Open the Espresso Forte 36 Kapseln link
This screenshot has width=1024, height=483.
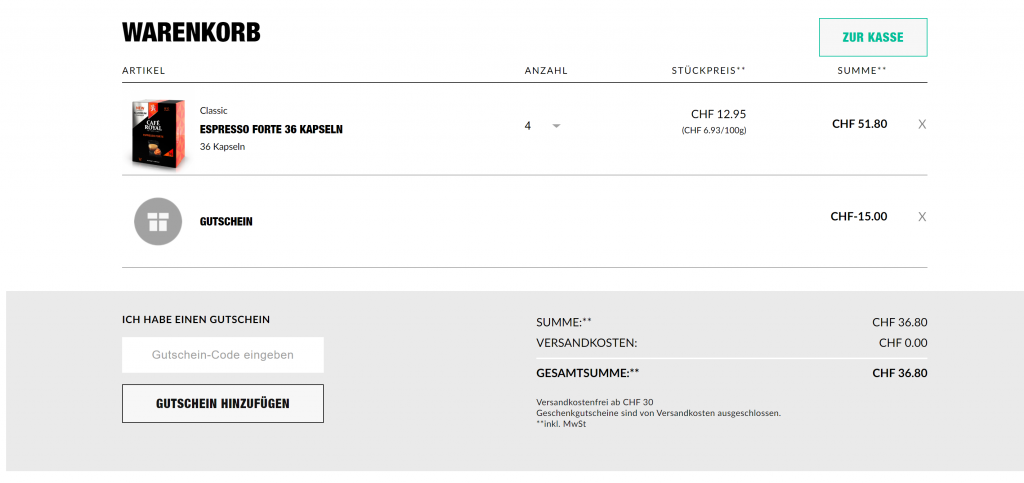(x=271, y=129)
